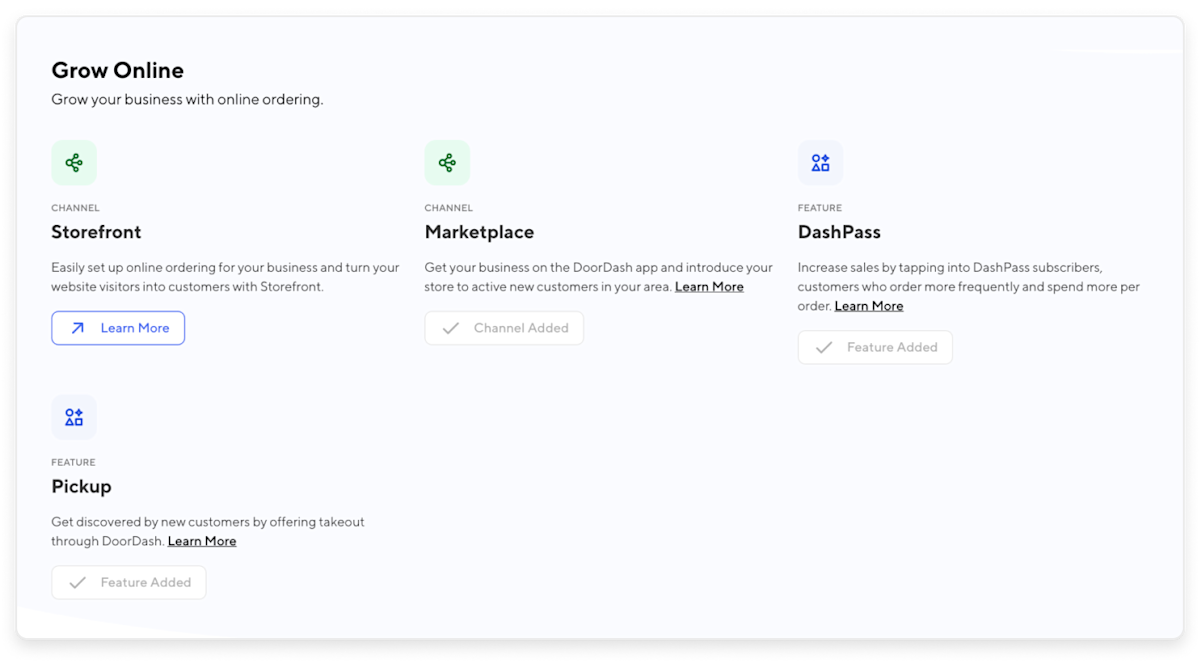Open Storefront Learn More button
The height and width of the screenshot is (669, 1200).
click(x=118, y=328)
